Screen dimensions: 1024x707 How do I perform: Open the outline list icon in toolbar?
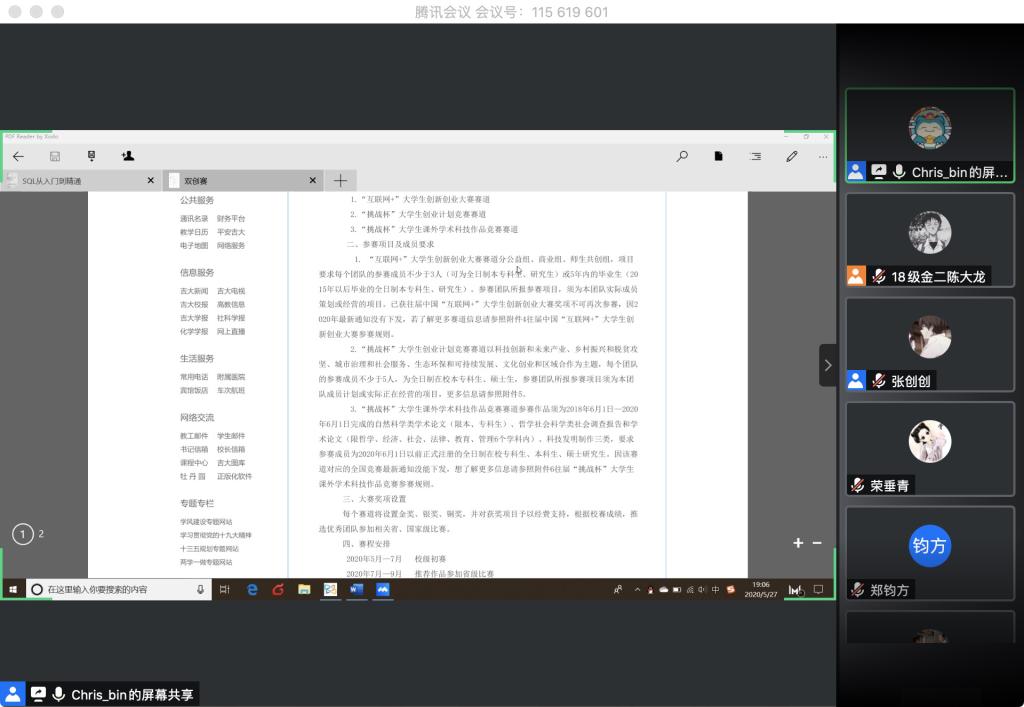click(x=755, y=157)
